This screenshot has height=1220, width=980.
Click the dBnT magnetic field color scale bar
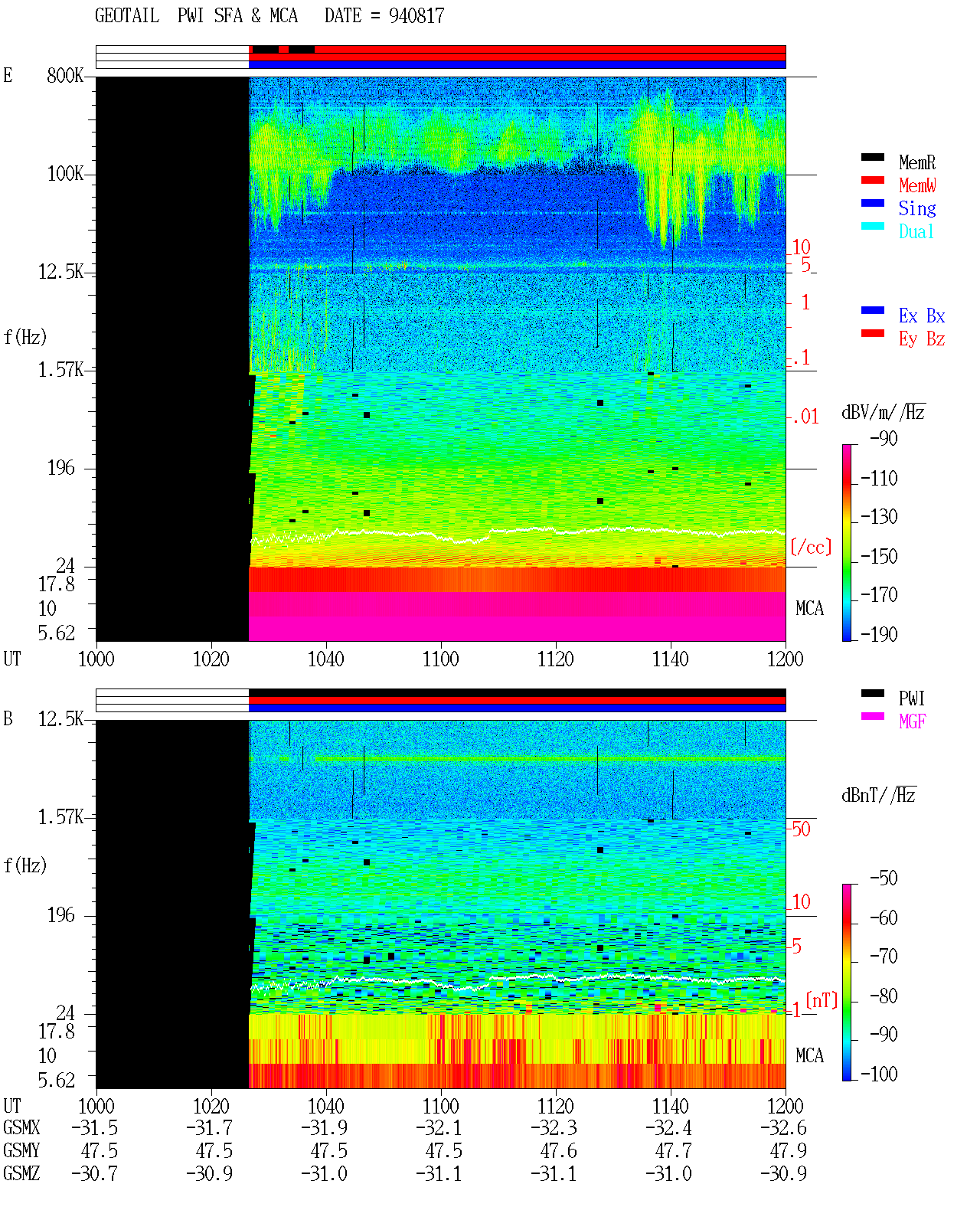[846, 983]
